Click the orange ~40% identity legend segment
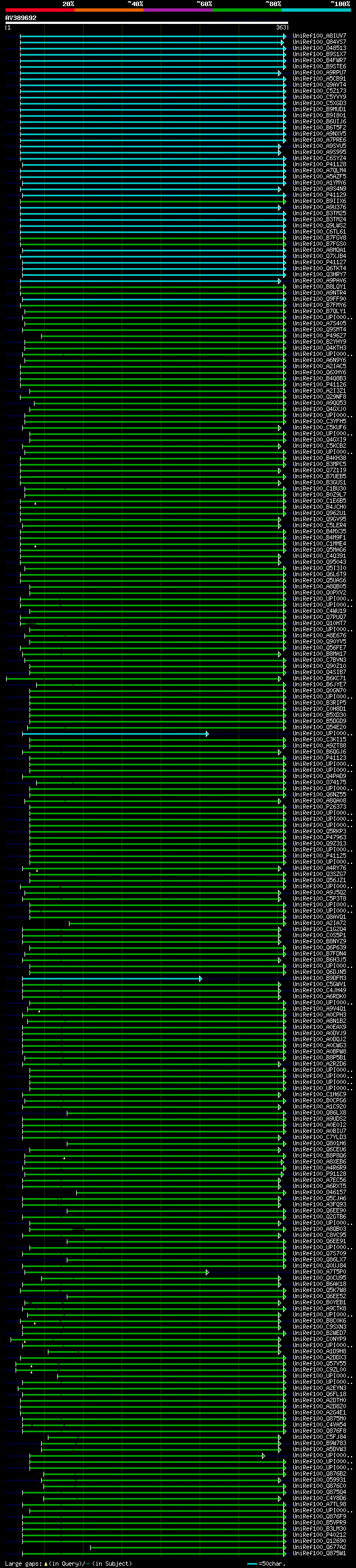 (x=109, y=10)
